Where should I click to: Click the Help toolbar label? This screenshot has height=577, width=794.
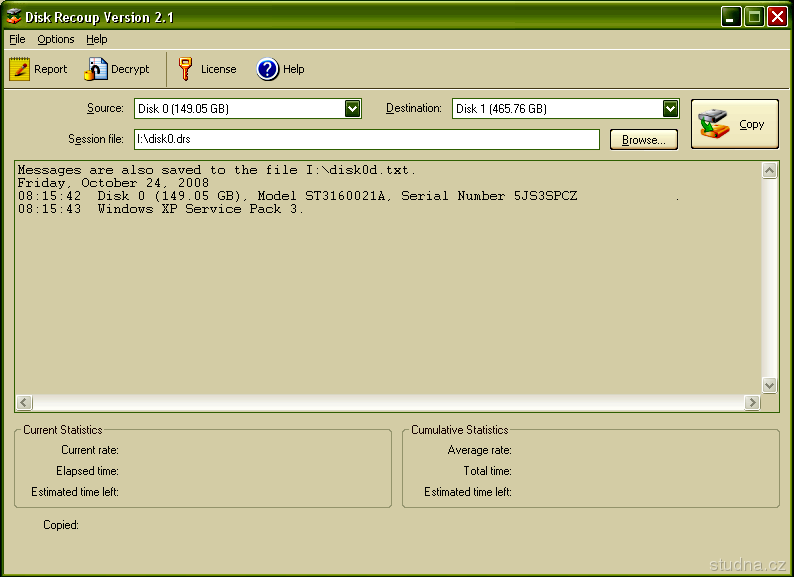tap(294, 69)
